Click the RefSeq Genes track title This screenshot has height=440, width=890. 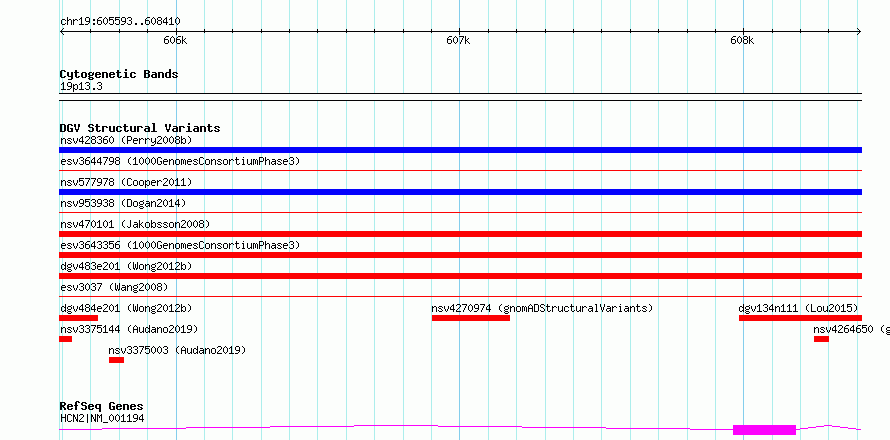(x=101, y=406)
